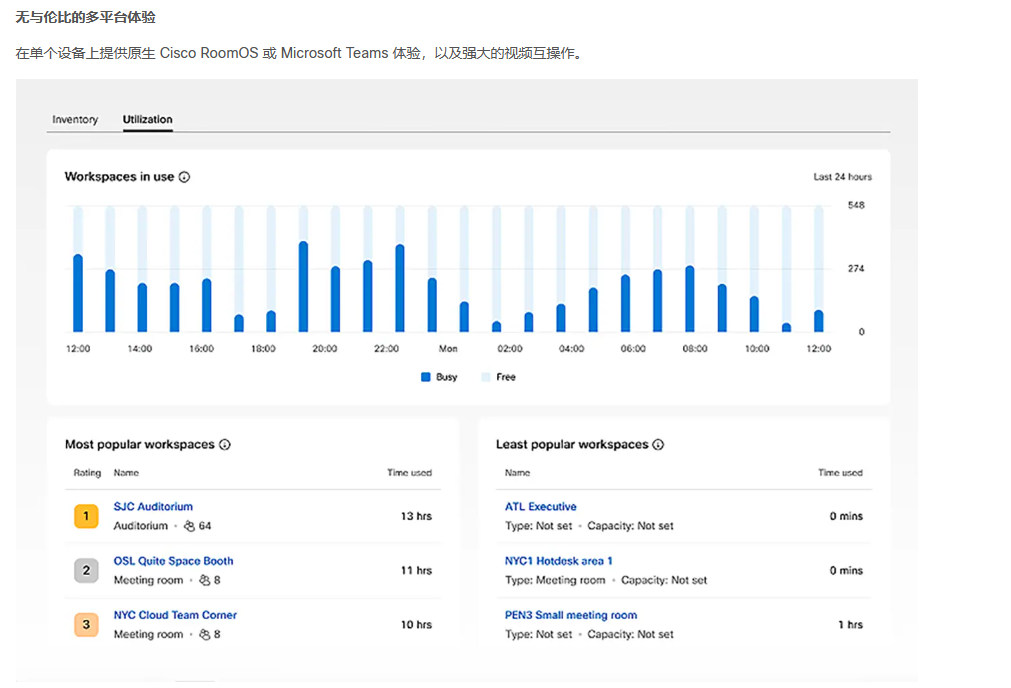Click capacity icon under OSL Quite Space Booth
The height and width of the screenshot is (688, 1011).
205,580
